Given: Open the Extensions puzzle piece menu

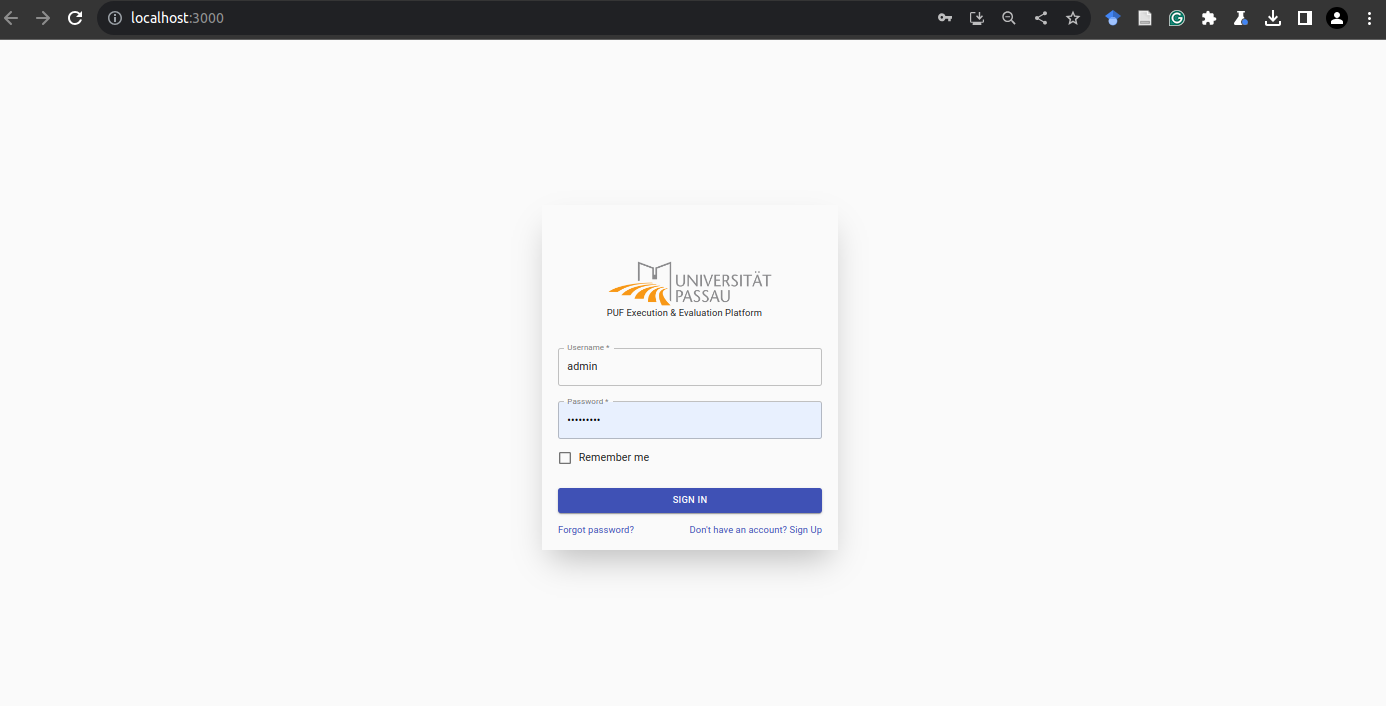Looking at the screenshot, I should (x=1209, y=18).
